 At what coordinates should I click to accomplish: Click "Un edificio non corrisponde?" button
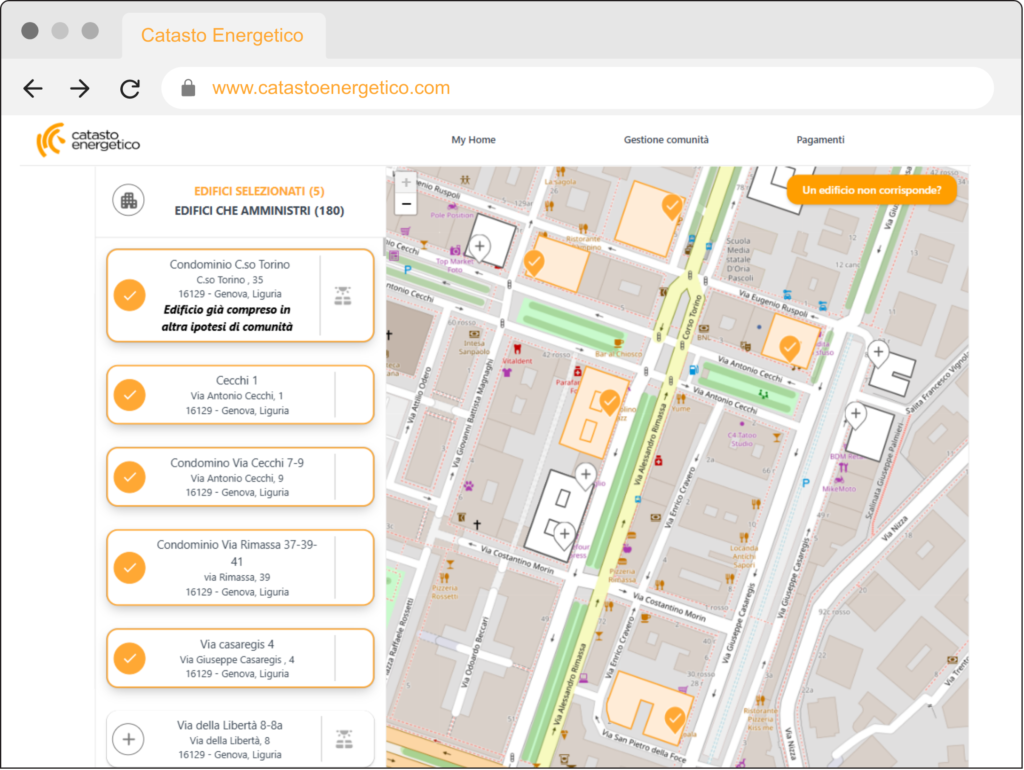[x=871, y=190]
